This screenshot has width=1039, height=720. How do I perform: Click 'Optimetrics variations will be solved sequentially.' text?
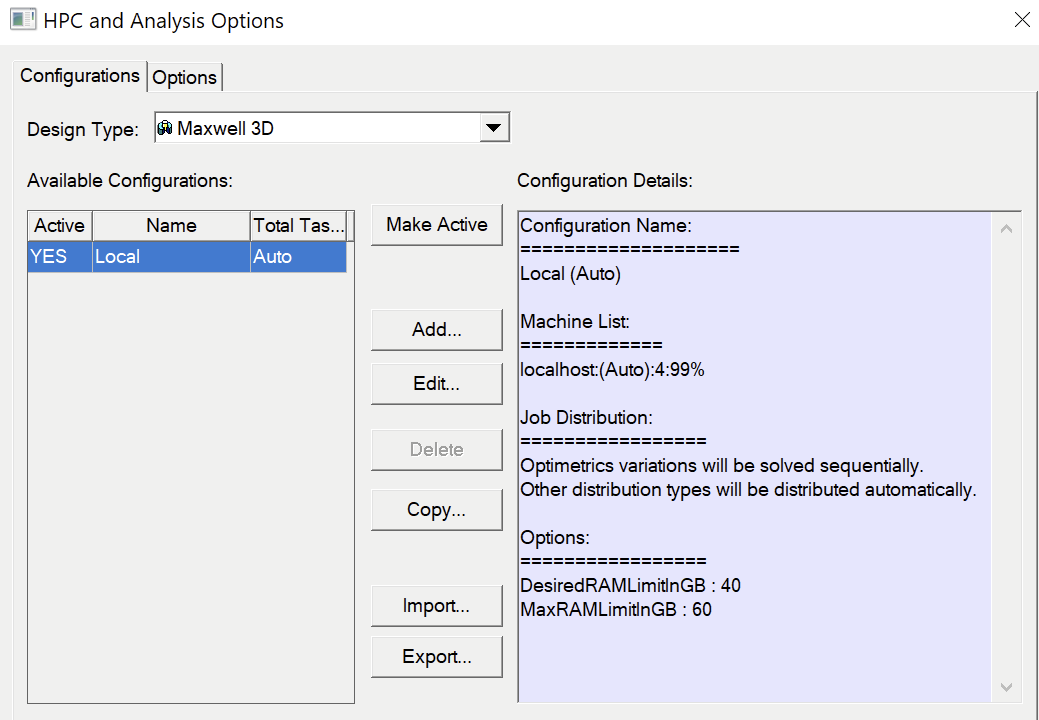722,466
